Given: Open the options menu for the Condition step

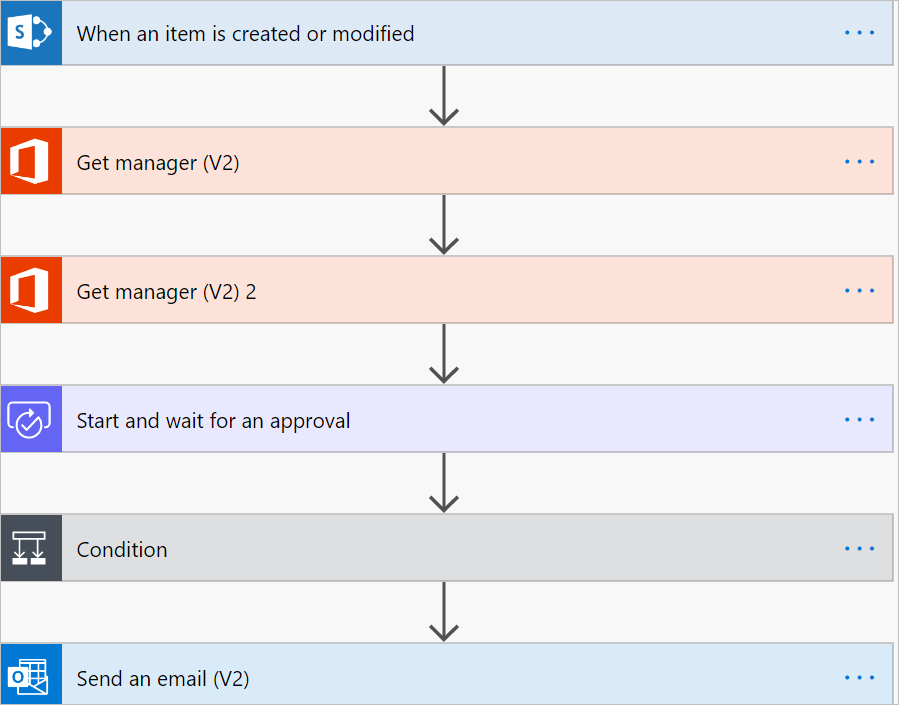Looking at the screenshot, I should 859,549.
